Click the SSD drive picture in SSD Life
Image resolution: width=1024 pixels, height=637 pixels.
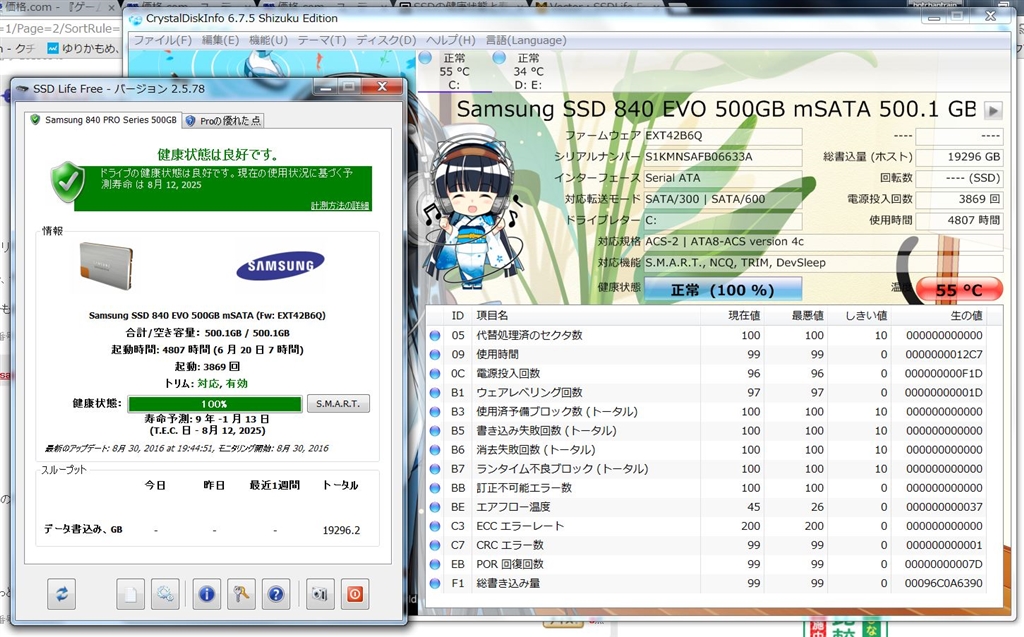106,265
